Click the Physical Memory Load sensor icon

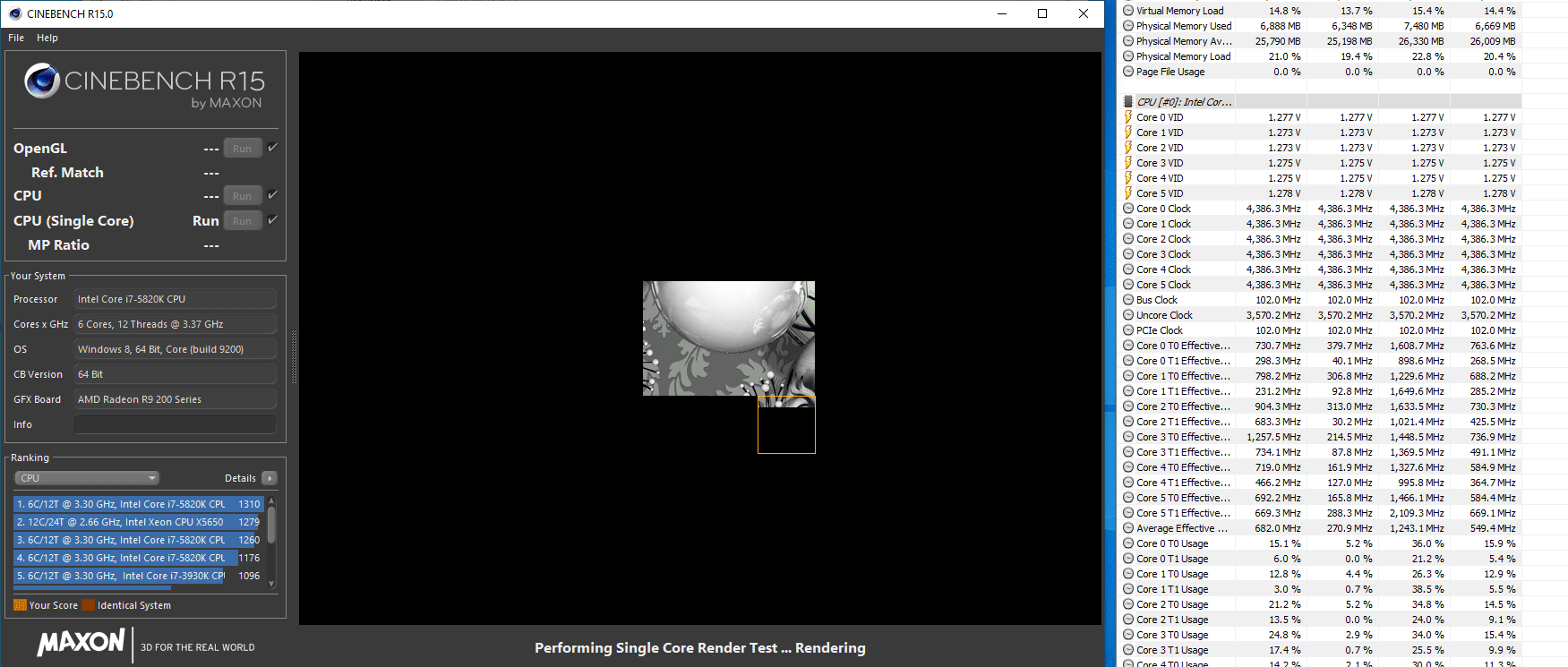coord(1128,56)
